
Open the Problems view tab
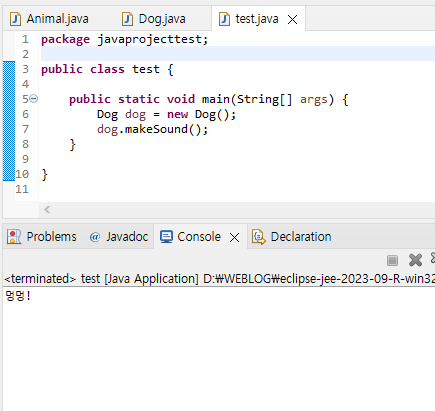[x=42, y=237]
